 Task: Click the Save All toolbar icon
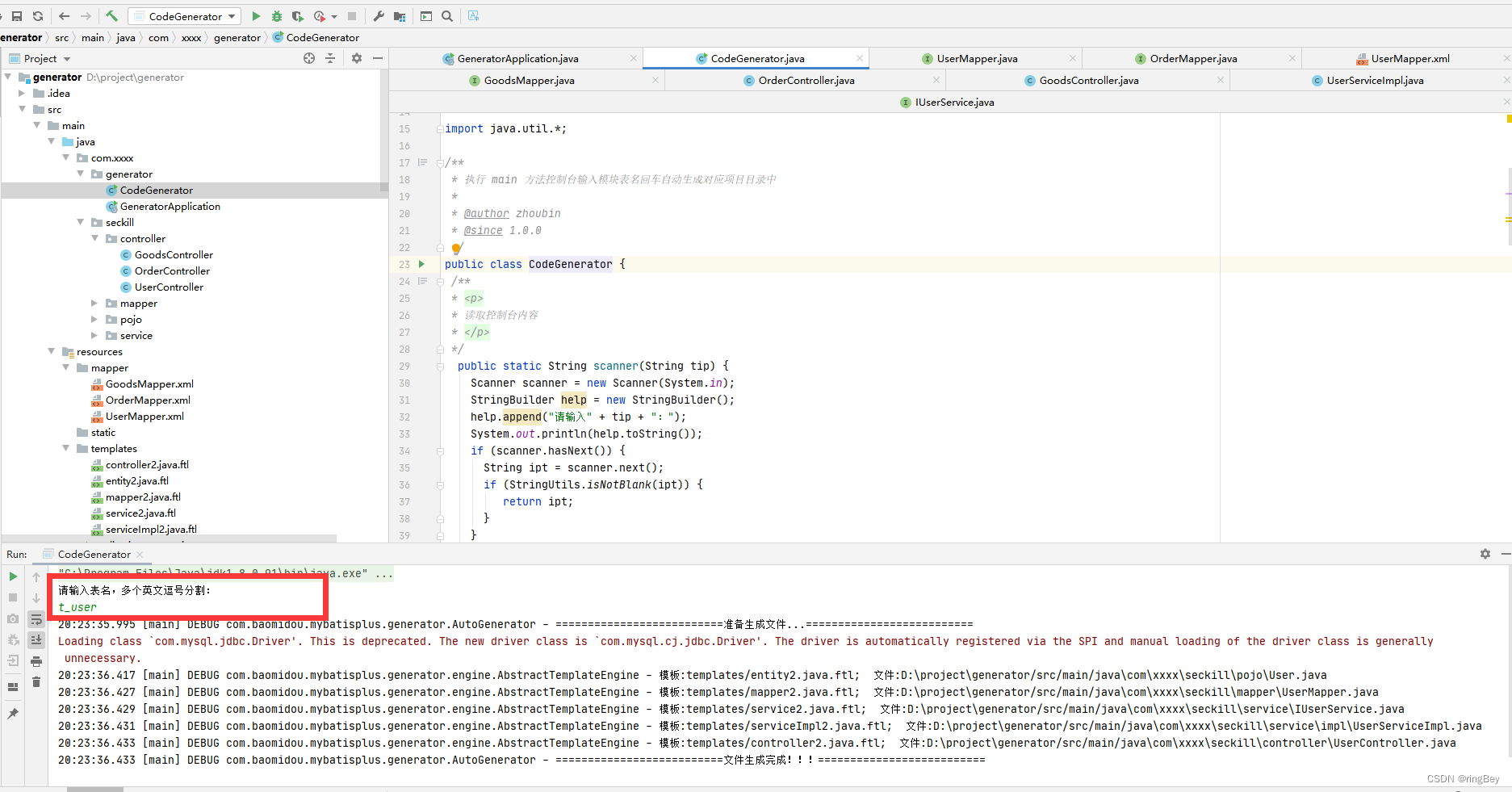coord(17,16)
